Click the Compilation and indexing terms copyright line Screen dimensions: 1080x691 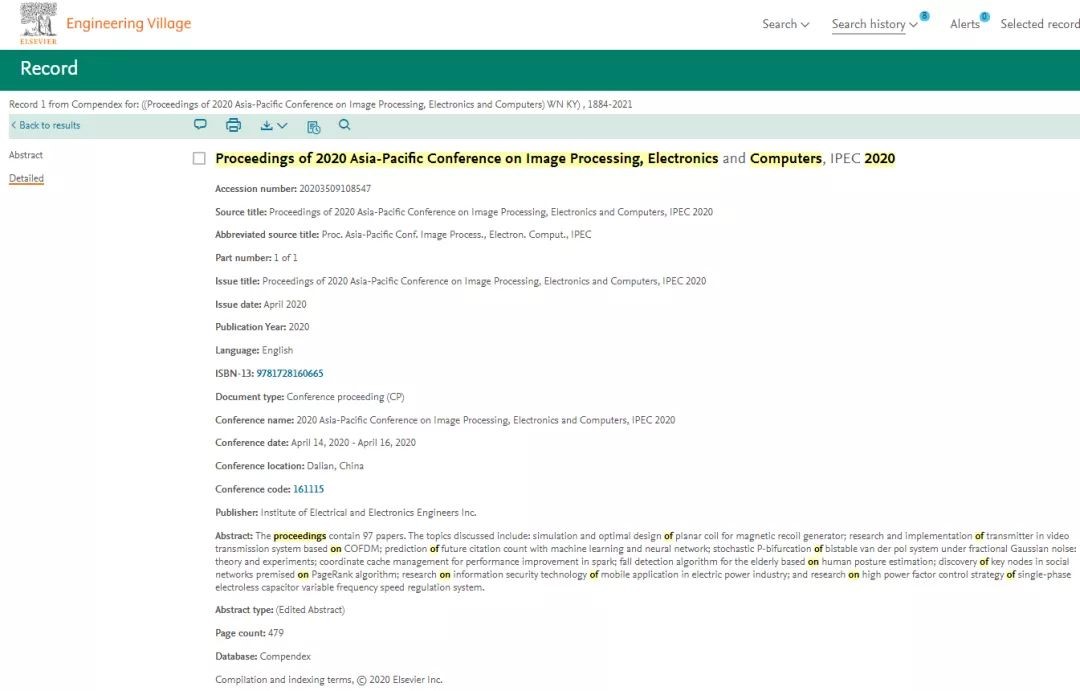coord(329,680)
